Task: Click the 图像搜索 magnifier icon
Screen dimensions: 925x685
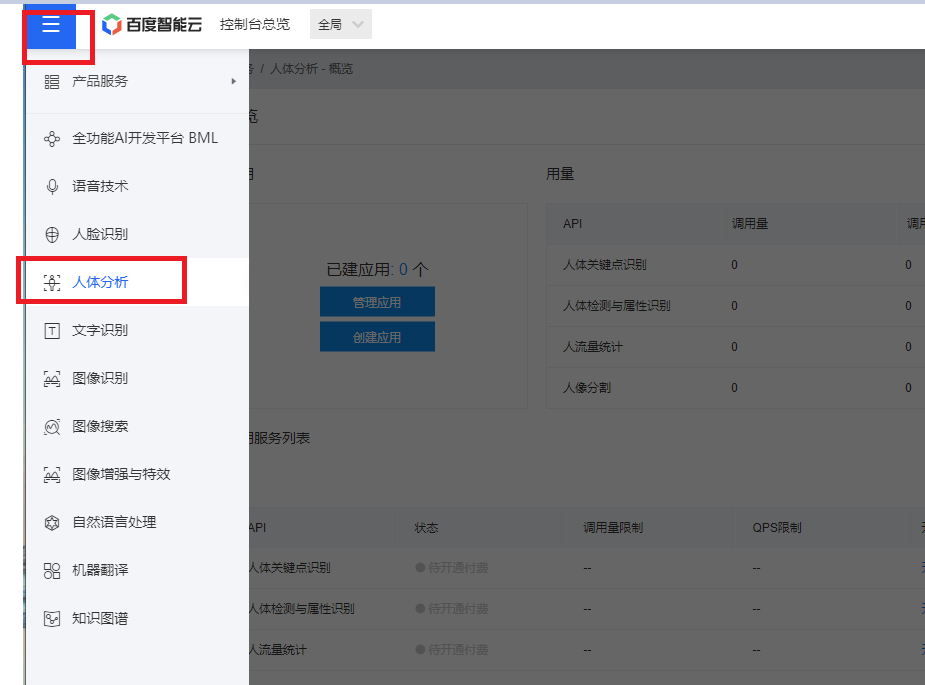Action: pos(52,427)
